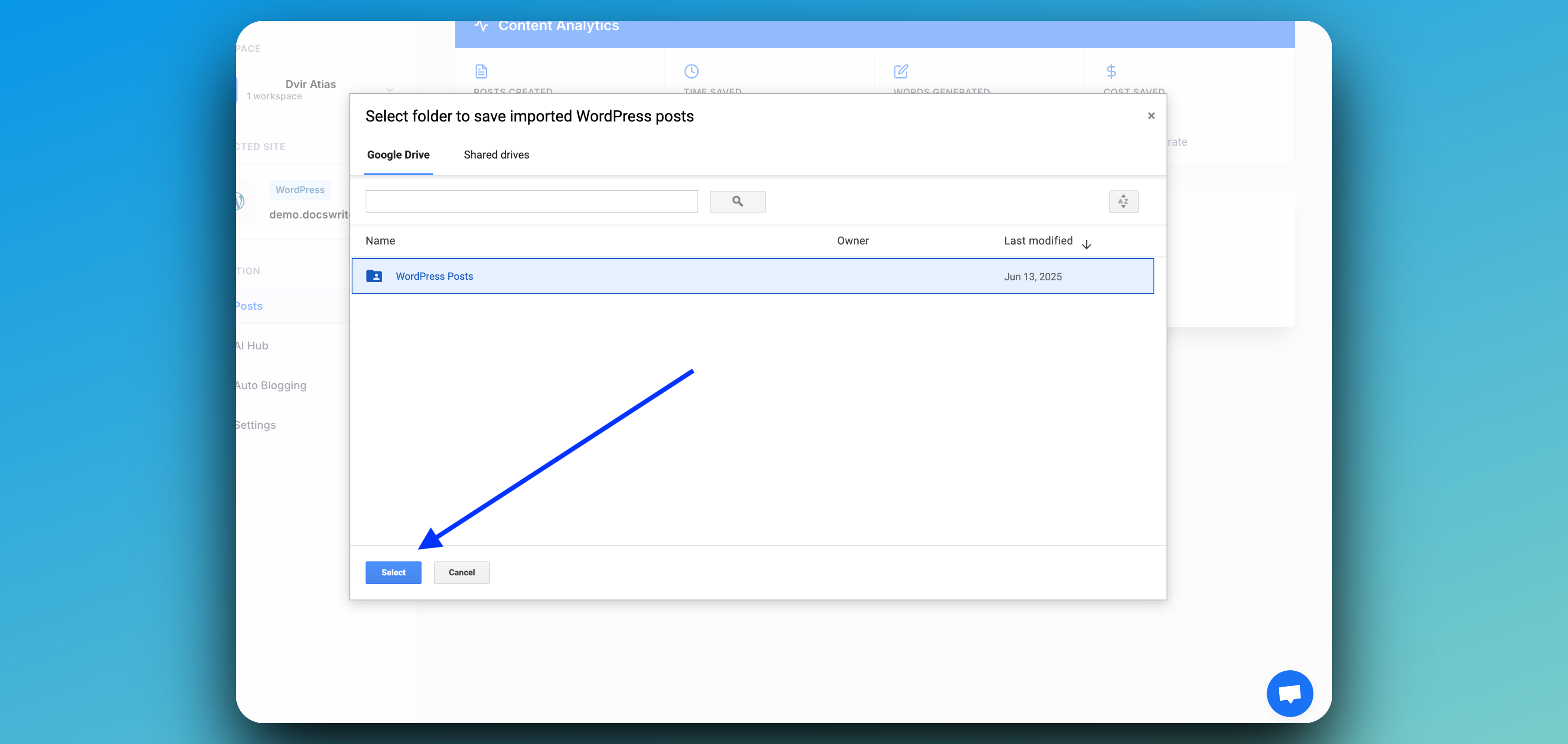Image resolution: width=1568 pixels, height=744 pixels.
Task: Click the Cost Saved dollar icon
Action: 1111,71
